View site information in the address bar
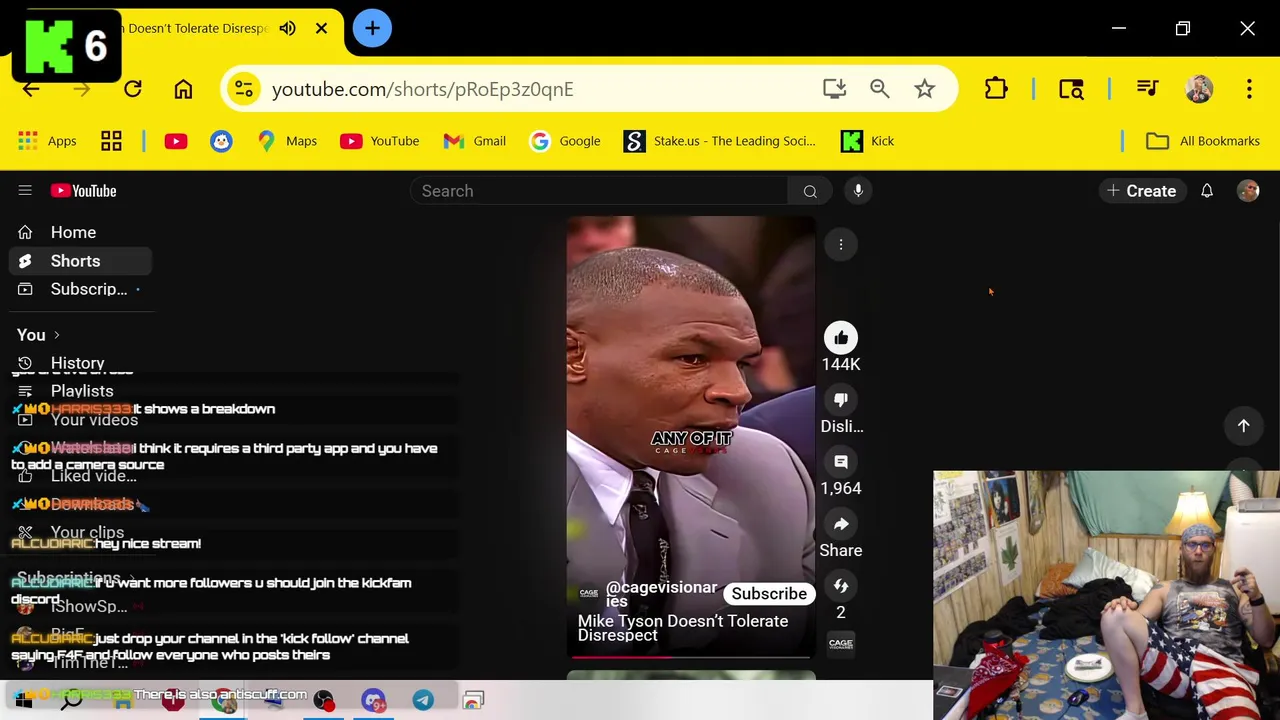 click(244, 89)
